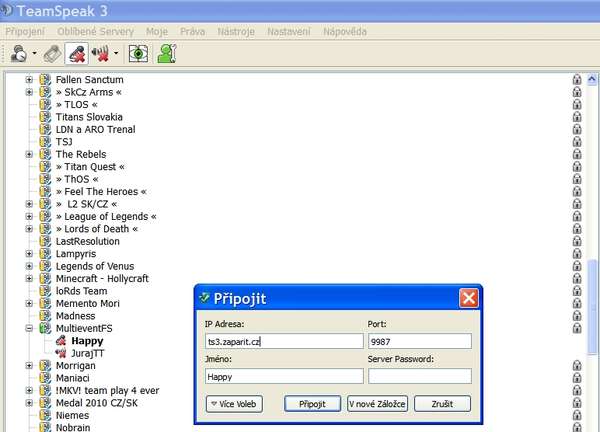
Task: Click the JurajTT muted user icon
Action: coord(61,353)
